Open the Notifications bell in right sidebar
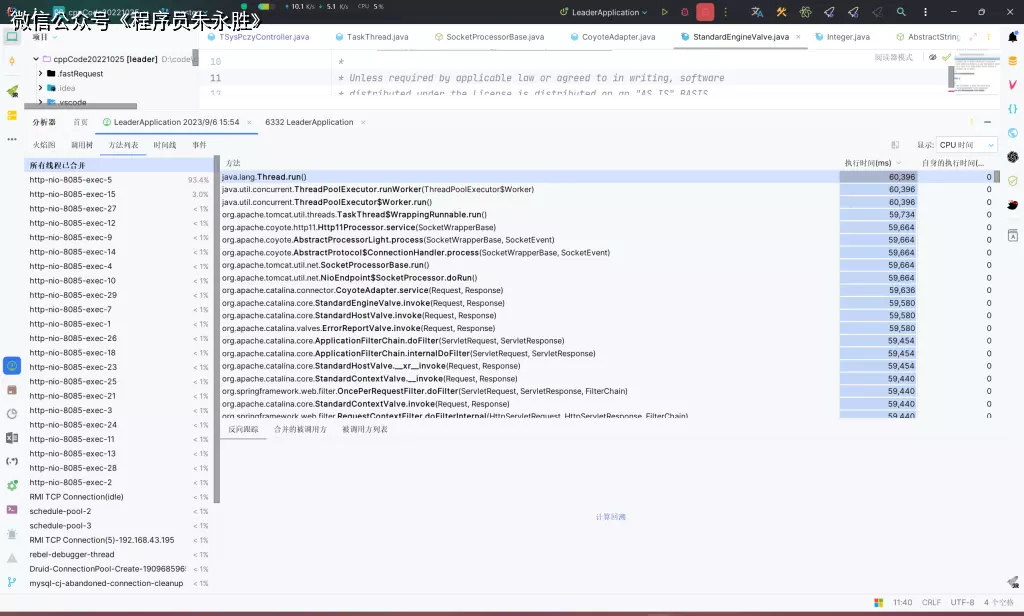This screenshot has height=616, width=1024. point(1012,36)
